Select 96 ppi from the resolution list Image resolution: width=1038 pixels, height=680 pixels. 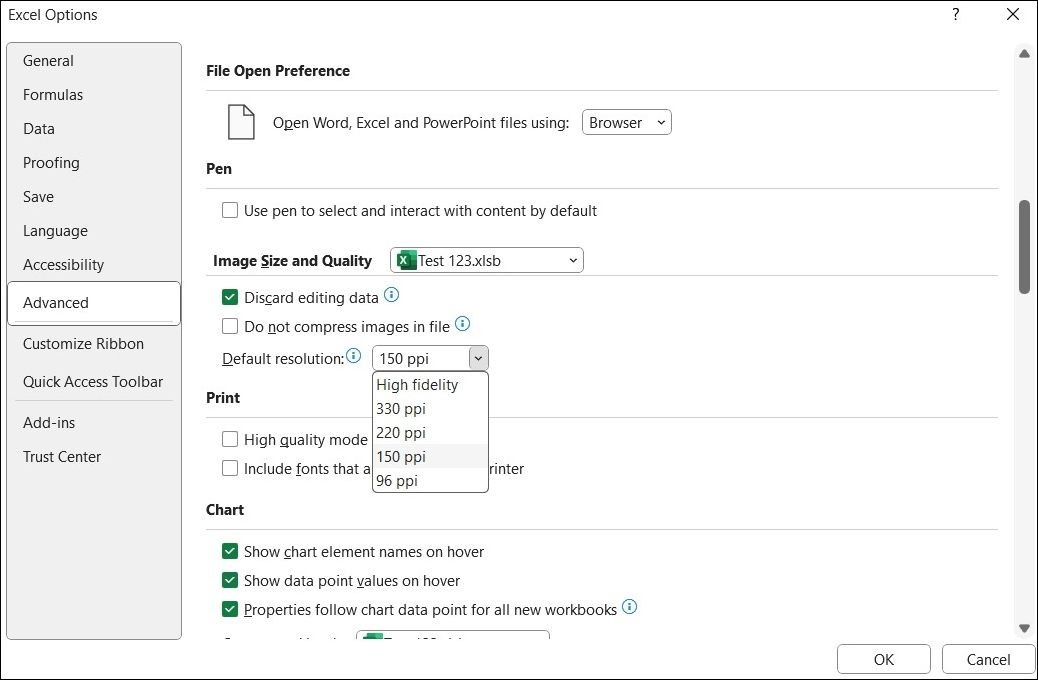coord(397,480)
